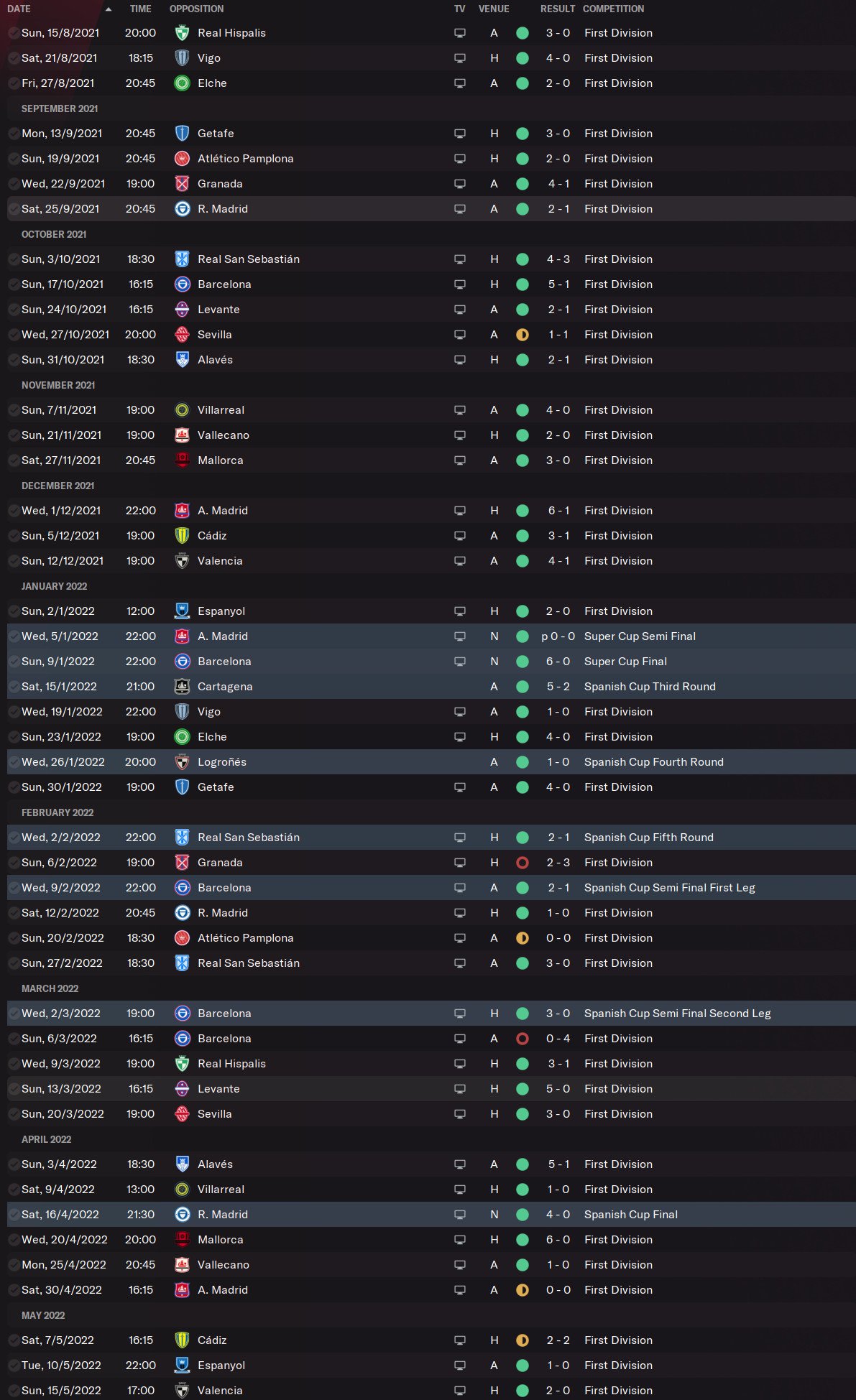Click the Cartagena club badge
Viewport: 856px width, 1400px height.
[x=183, y=687]
